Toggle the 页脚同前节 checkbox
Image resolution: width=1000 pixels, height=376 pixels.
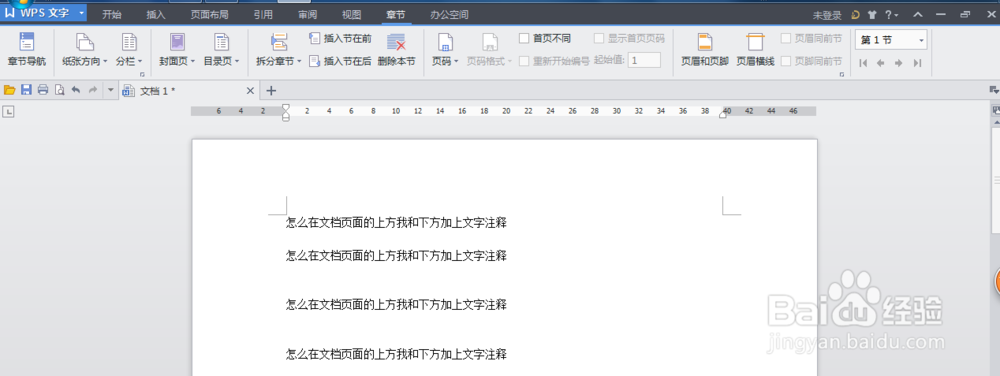pyautogui.click(x=786, y=61)
